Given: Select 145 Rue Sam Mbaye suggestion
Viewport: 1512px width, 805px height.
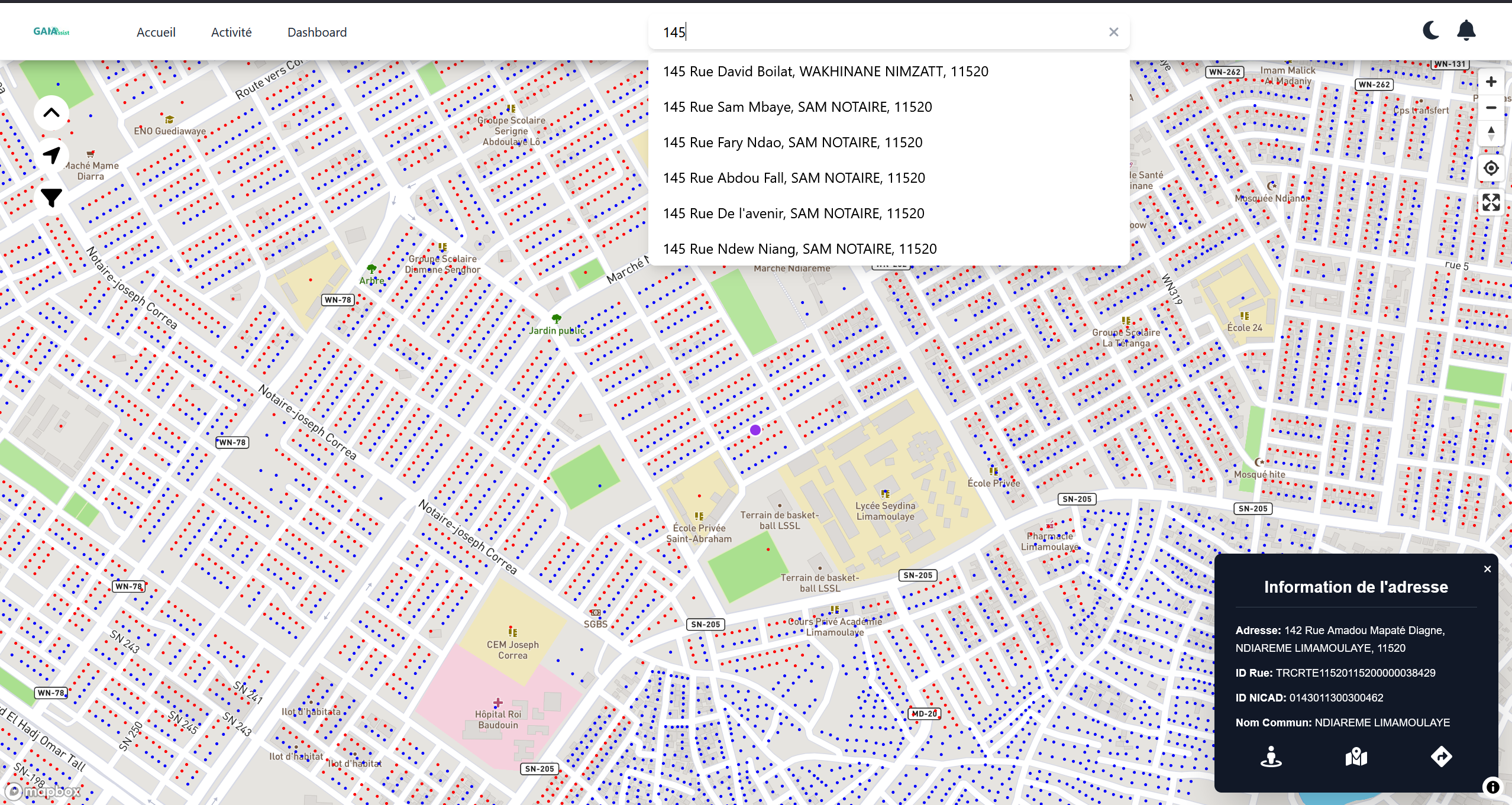Looking at the screenshot, I should tap(889, 107).
